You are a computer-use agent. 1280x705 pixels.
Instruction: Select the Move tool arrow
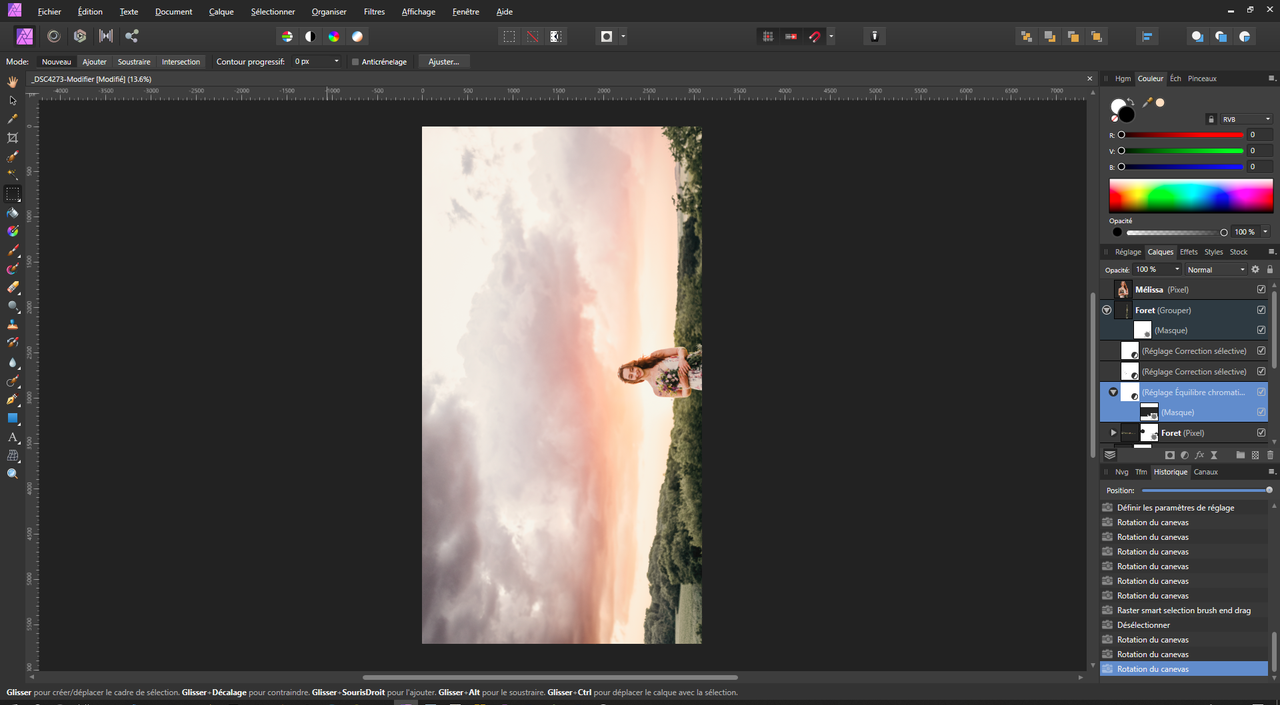13,100
